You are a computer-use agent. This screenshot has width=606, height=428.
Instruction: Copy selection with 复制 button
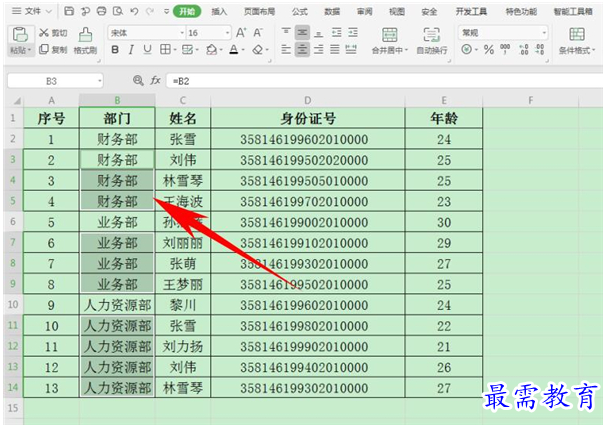coord(53,49)
